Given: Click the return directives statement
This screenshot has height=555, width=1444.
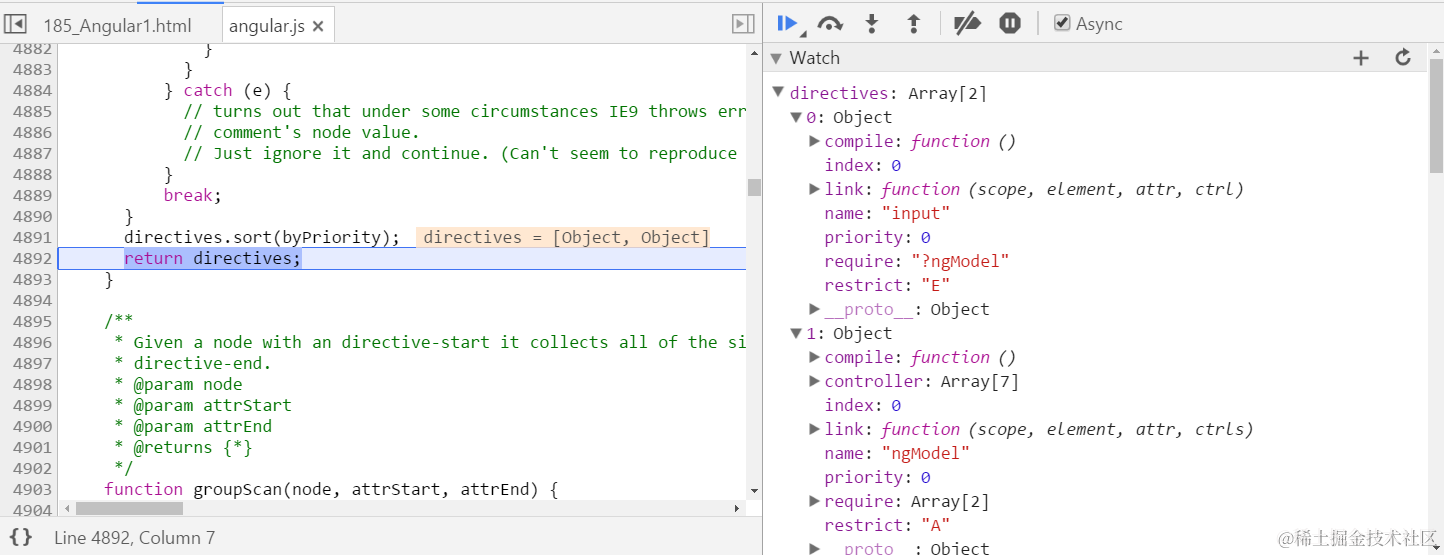Looking at the screenshot, I should 212,258.
